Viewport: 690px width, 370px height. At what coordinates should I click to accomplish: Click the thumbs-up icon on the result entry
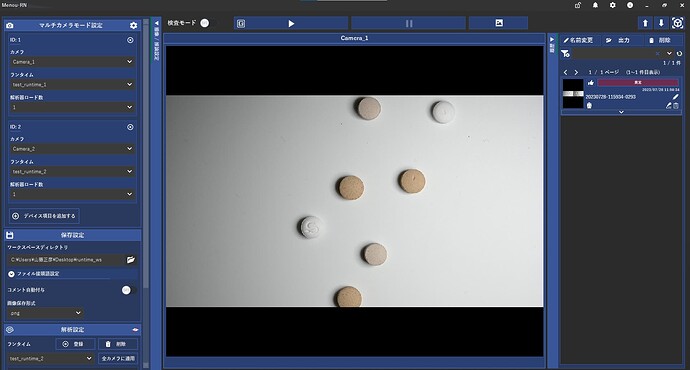pyautogui.click(x=591, y=83)
